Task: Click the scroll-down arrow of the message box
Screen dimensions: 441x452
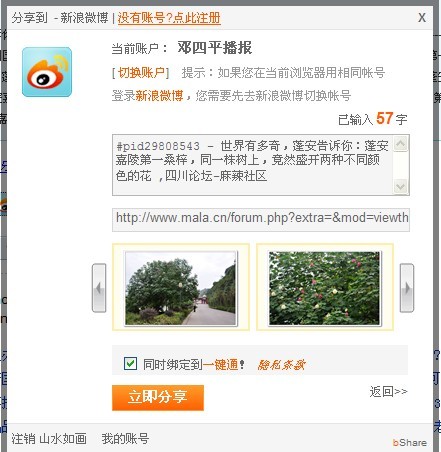Action: pyautogui.click(x=400, y=186)
